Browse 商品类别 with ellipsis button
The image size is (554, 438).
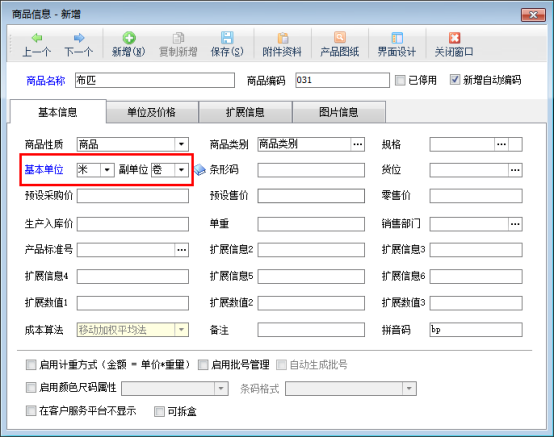[358, 144]
